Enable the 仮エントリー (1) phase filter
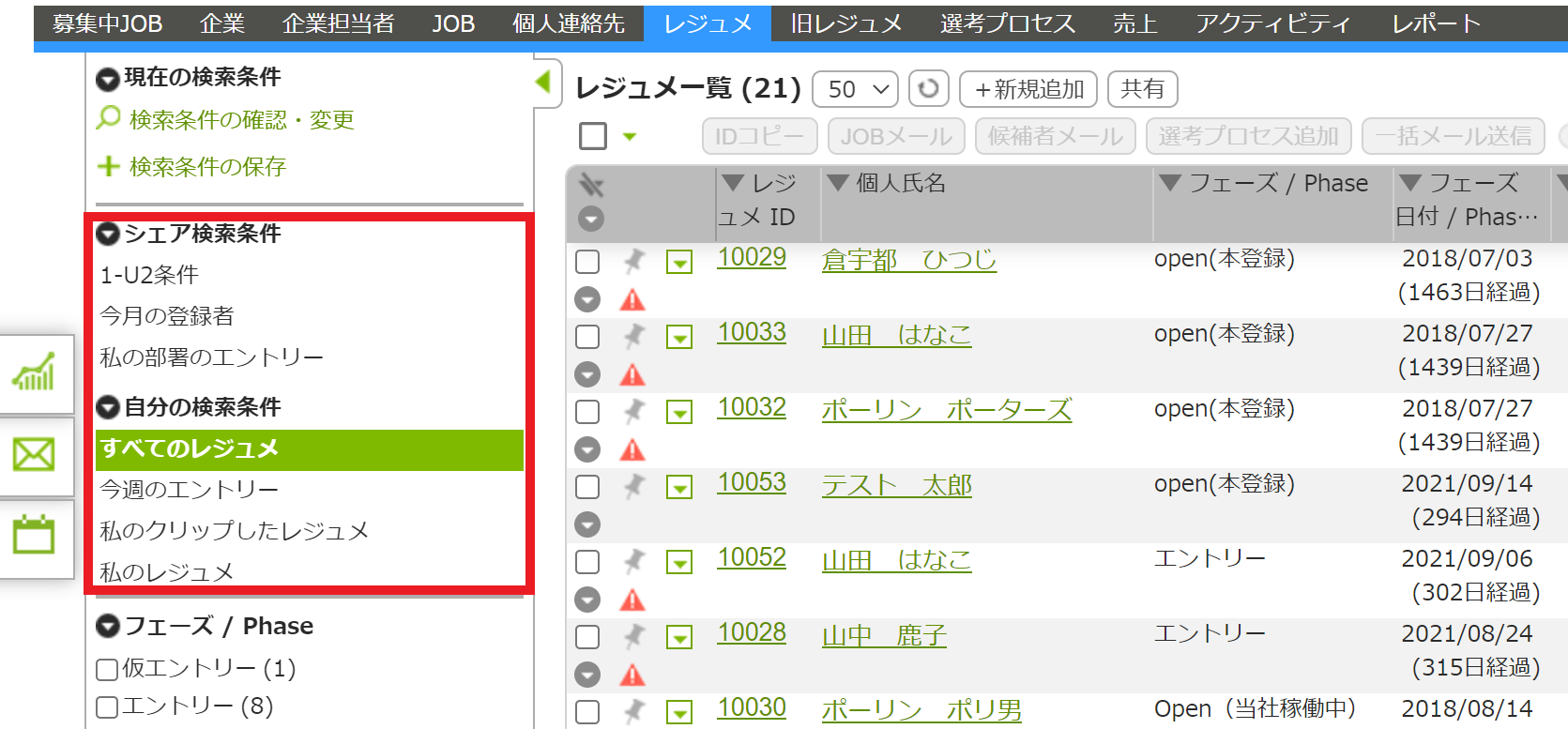Image resolution: width=1568 pixels, height=729 pixels. click(107, 669)
